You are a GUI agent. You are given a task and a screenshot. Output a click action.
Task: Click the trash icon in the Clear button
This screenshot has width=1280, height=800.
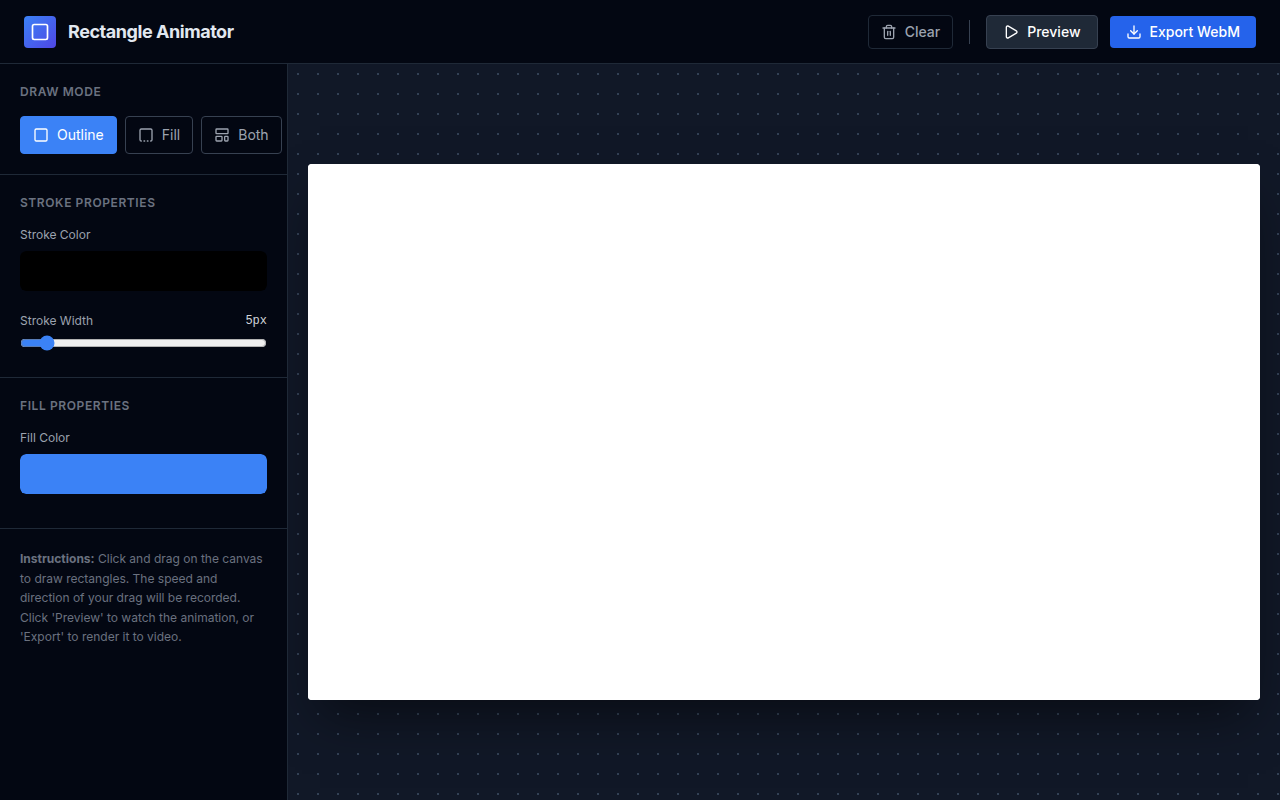pos(888,31)
